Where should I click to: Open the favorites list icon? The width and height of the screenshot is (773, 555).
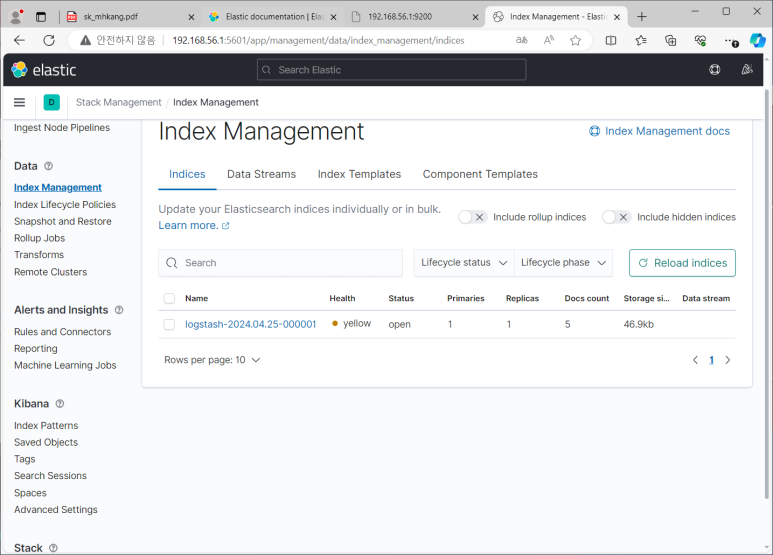click(x=641, y=40)
